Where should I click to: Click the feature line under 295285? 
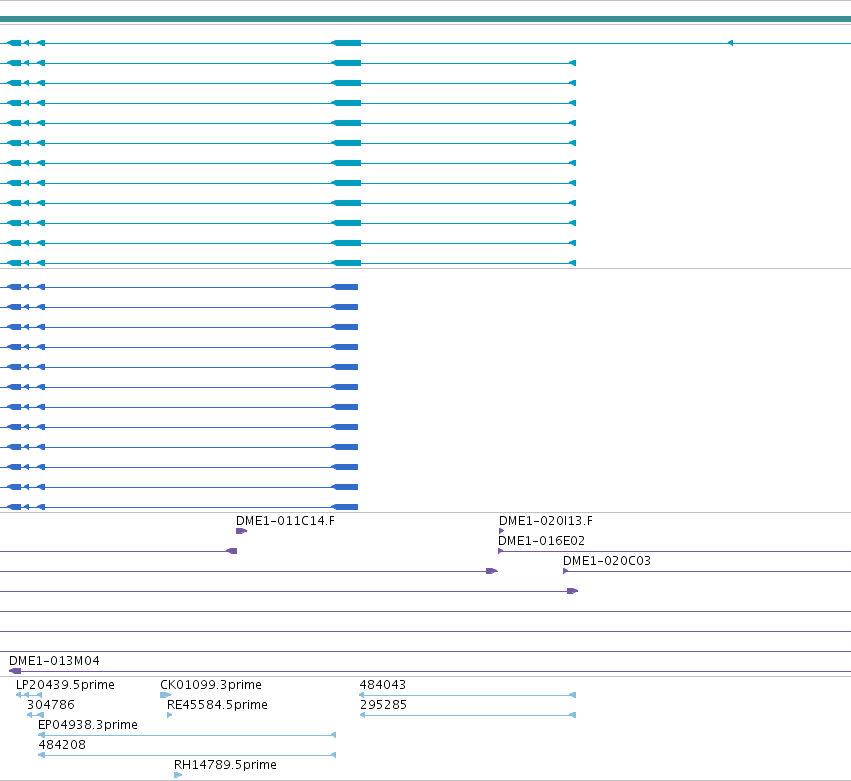pyautogui.click(x=467, y=715)
